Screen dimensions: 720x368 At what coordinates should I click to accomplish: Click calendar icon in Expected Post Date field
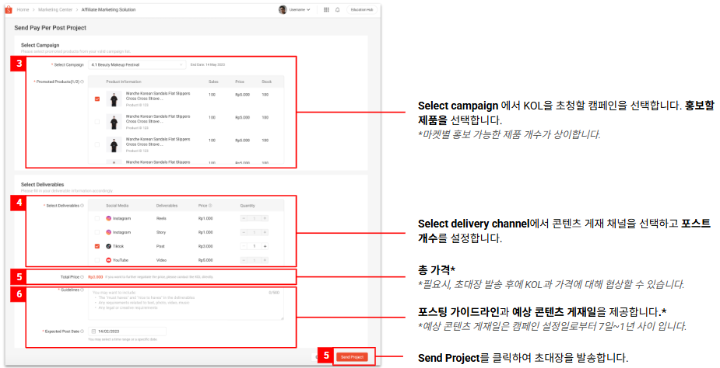(x=94, y=331)
